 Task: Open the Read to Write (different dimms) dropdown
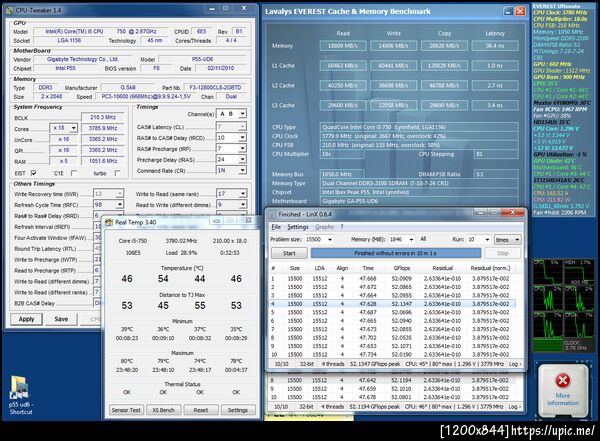(x=242, y=205)
